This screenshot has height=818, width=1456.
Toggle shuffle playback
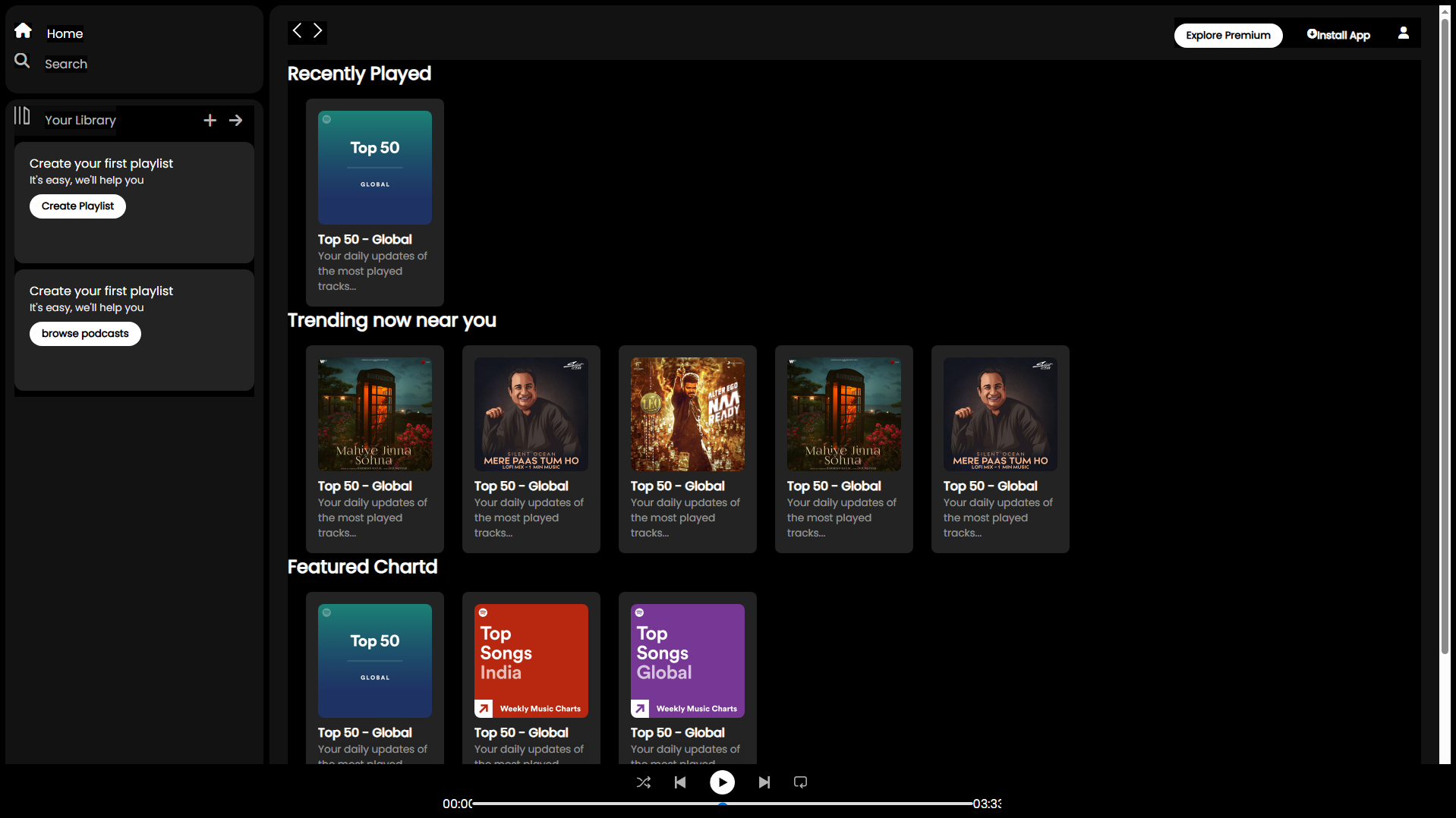pos(644,782)
